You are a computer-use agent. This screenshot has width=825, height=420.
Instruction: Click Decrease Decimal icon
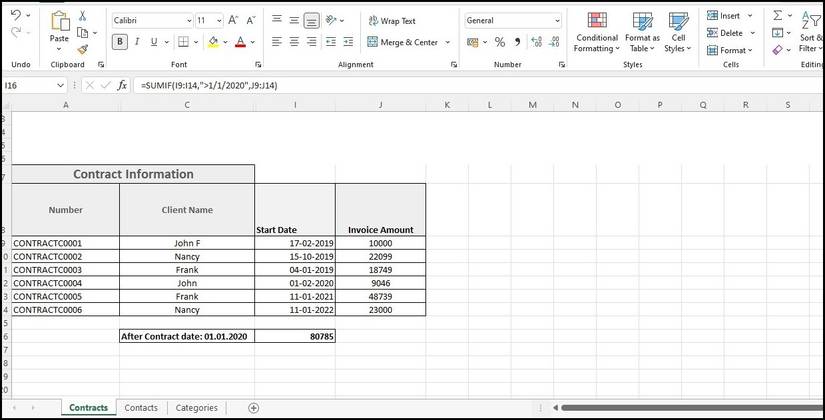[x=554, y=42]
